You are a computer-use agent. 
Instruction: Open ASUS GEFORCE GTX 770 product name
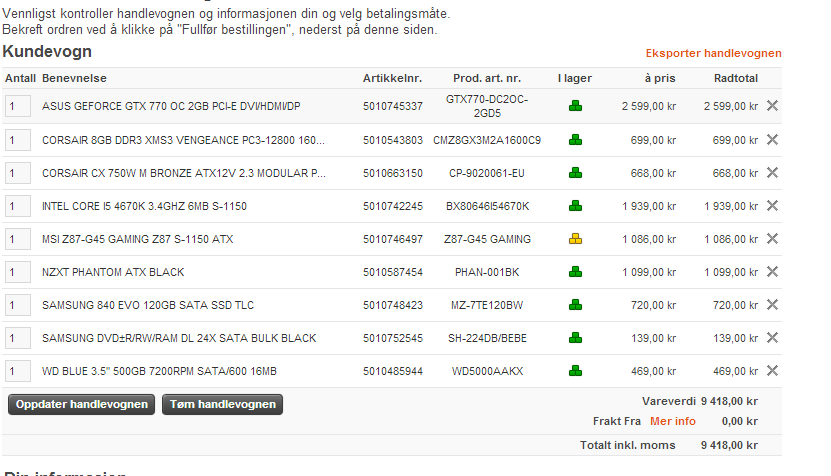(171, 106)
